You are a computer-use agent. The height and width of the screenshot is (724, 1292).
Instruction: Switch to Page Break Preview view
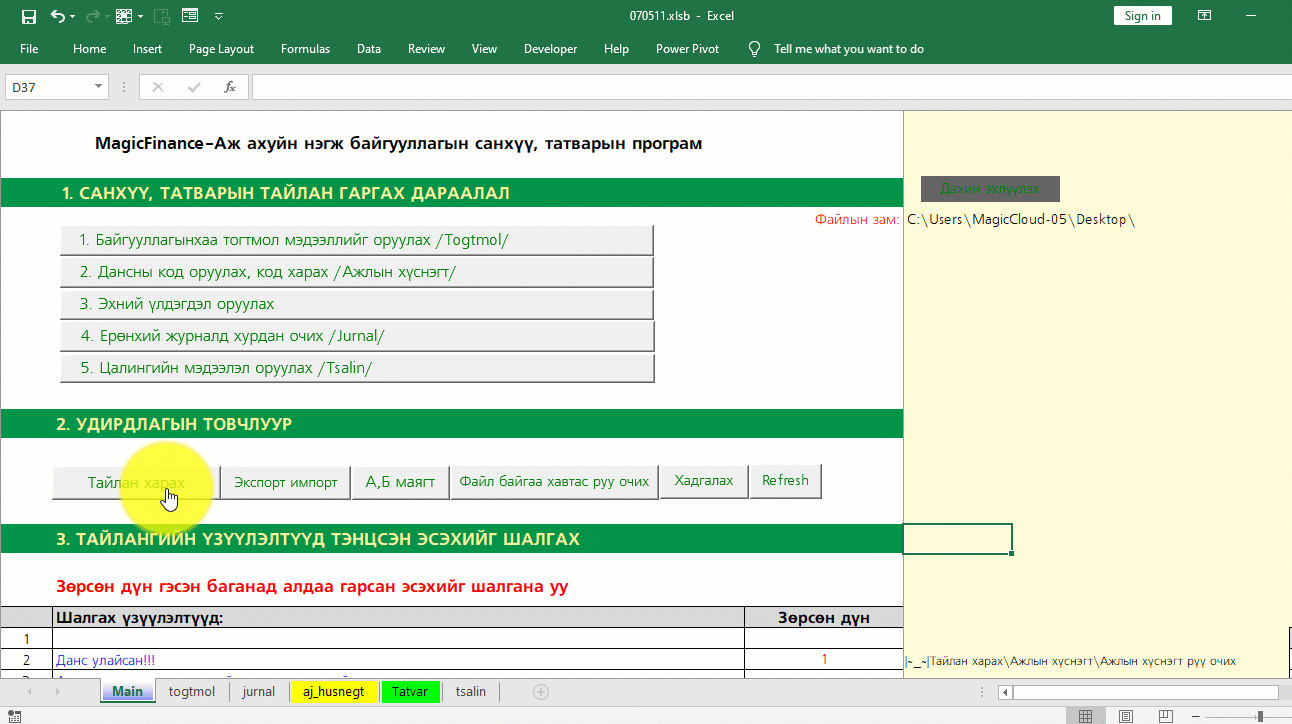tap(1165, 716)
